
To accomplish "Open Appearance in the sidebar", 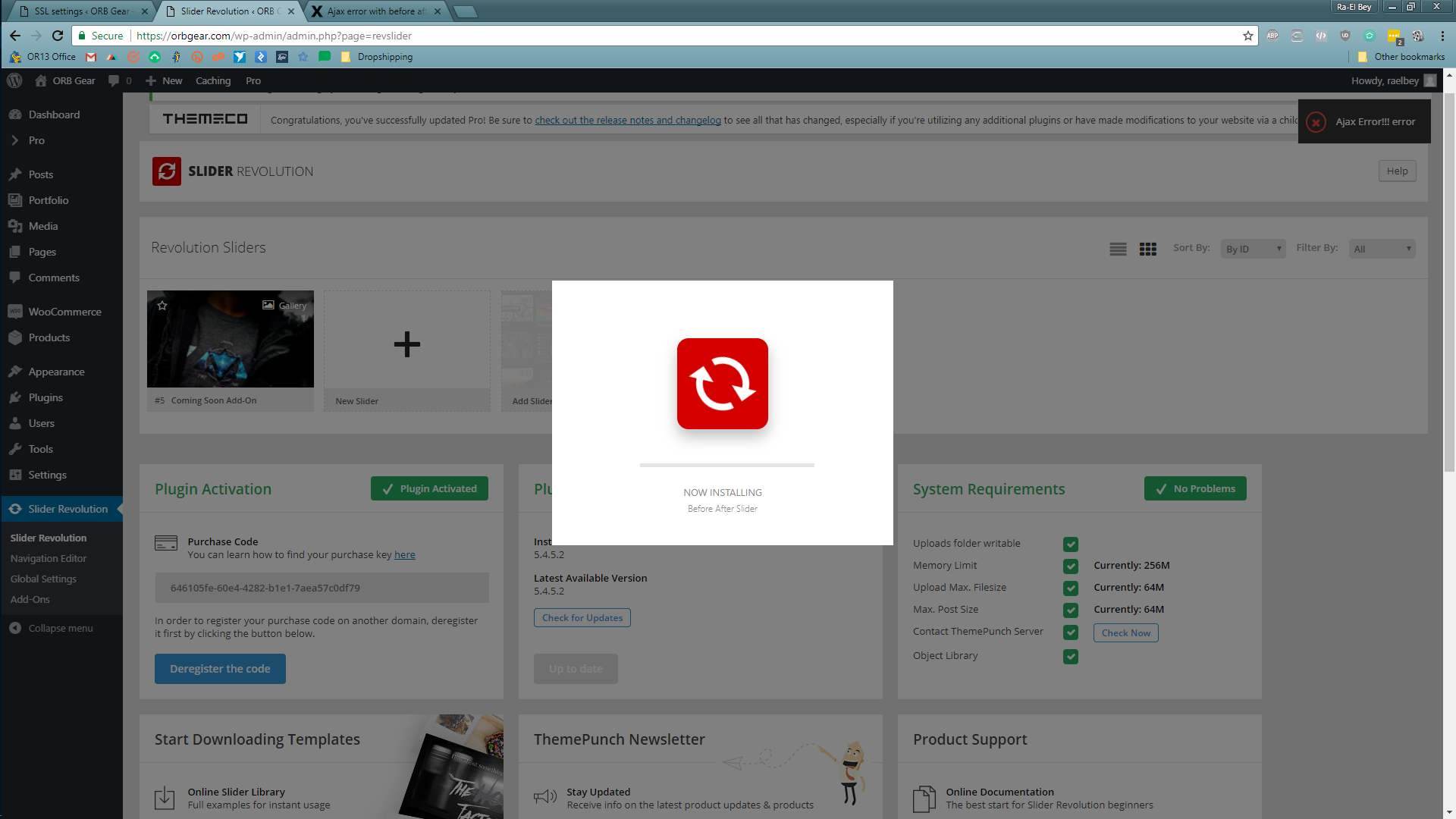I will click(61, 372).
